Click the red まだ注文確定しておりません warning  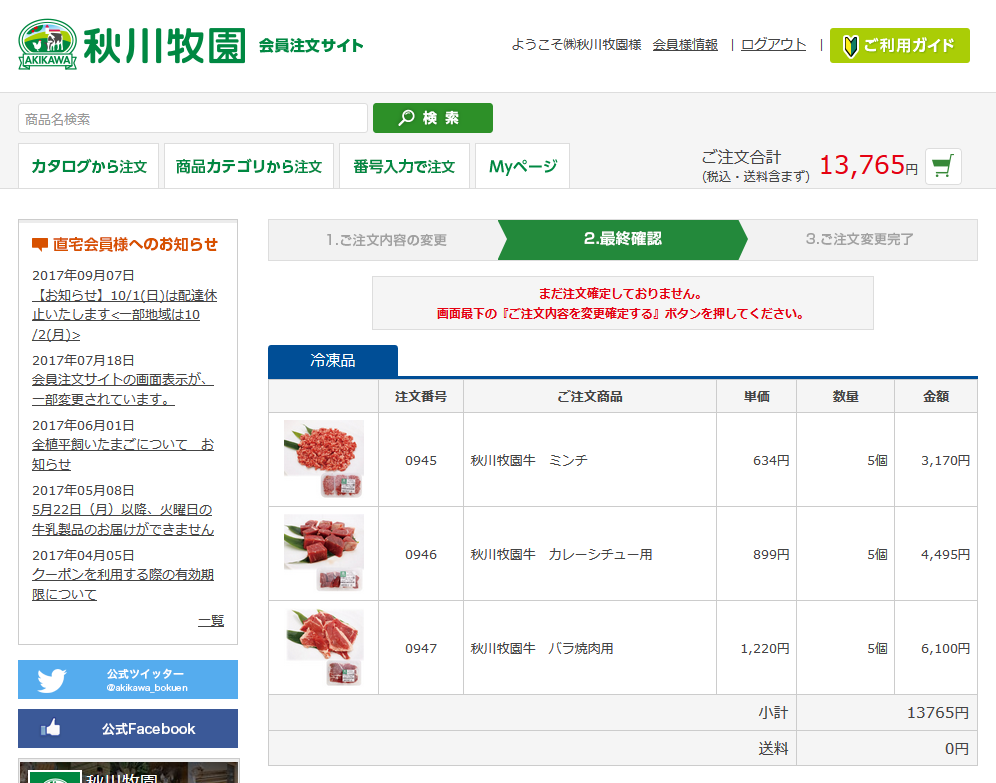point(620,293)
